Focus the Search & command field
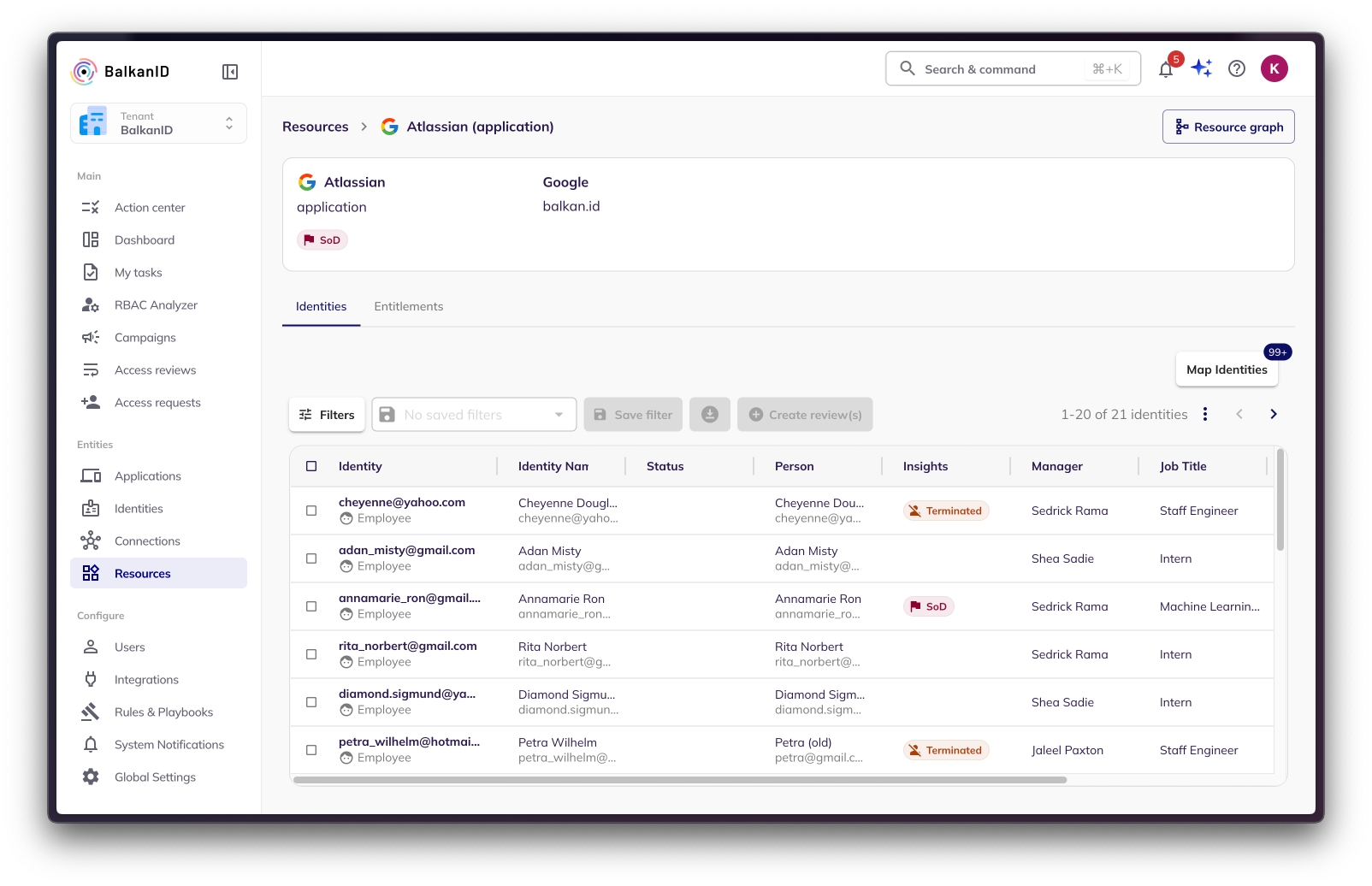The width and height of the screenshot is (1372, 886). point(1013,69)
